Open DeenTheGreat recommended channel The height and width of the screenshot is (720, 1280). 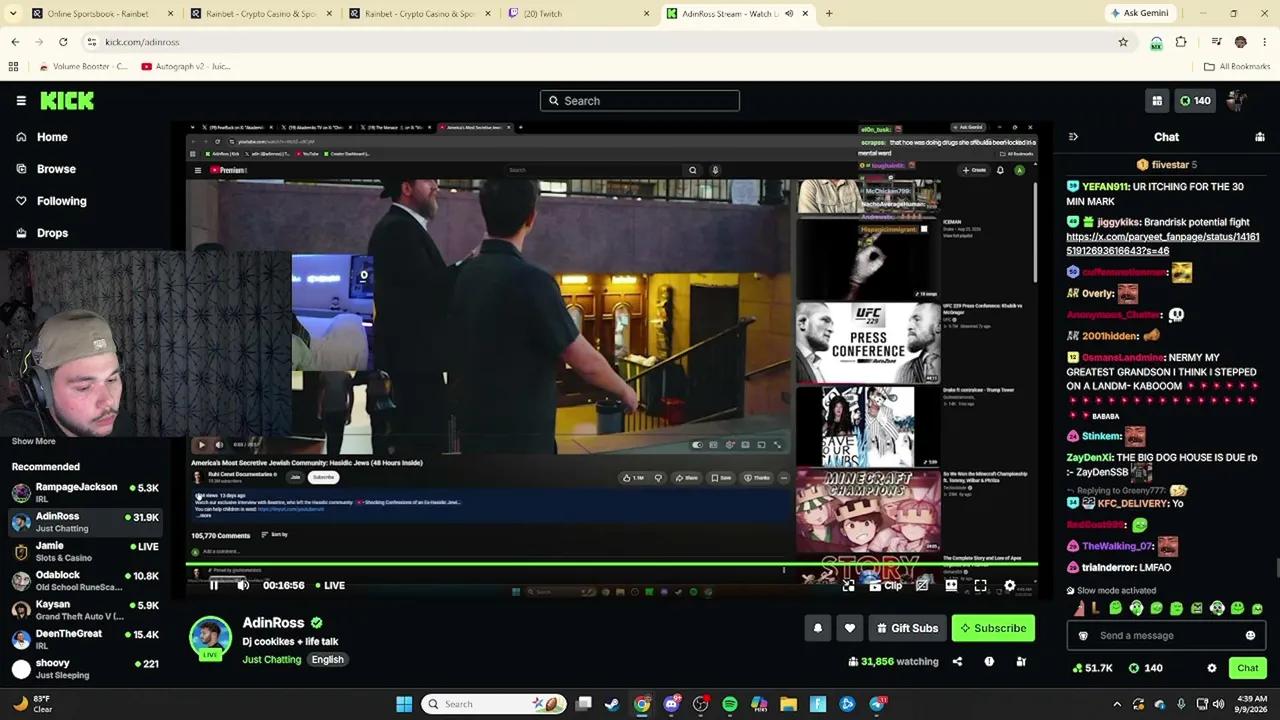[x=85, y=639]
